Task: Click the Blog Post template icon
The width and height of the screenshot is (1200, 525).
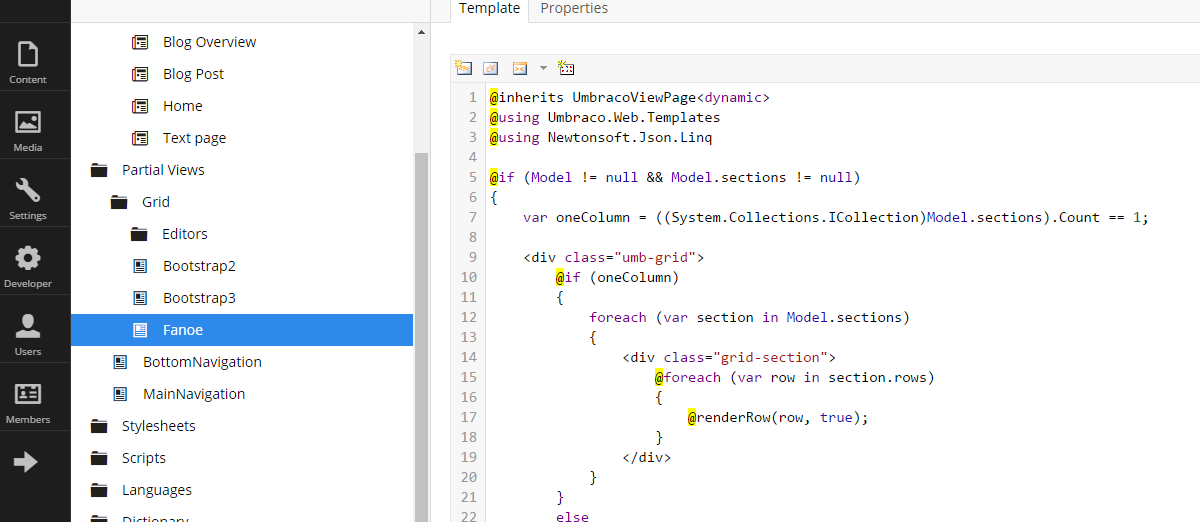Action: click(x=140, y=74)
